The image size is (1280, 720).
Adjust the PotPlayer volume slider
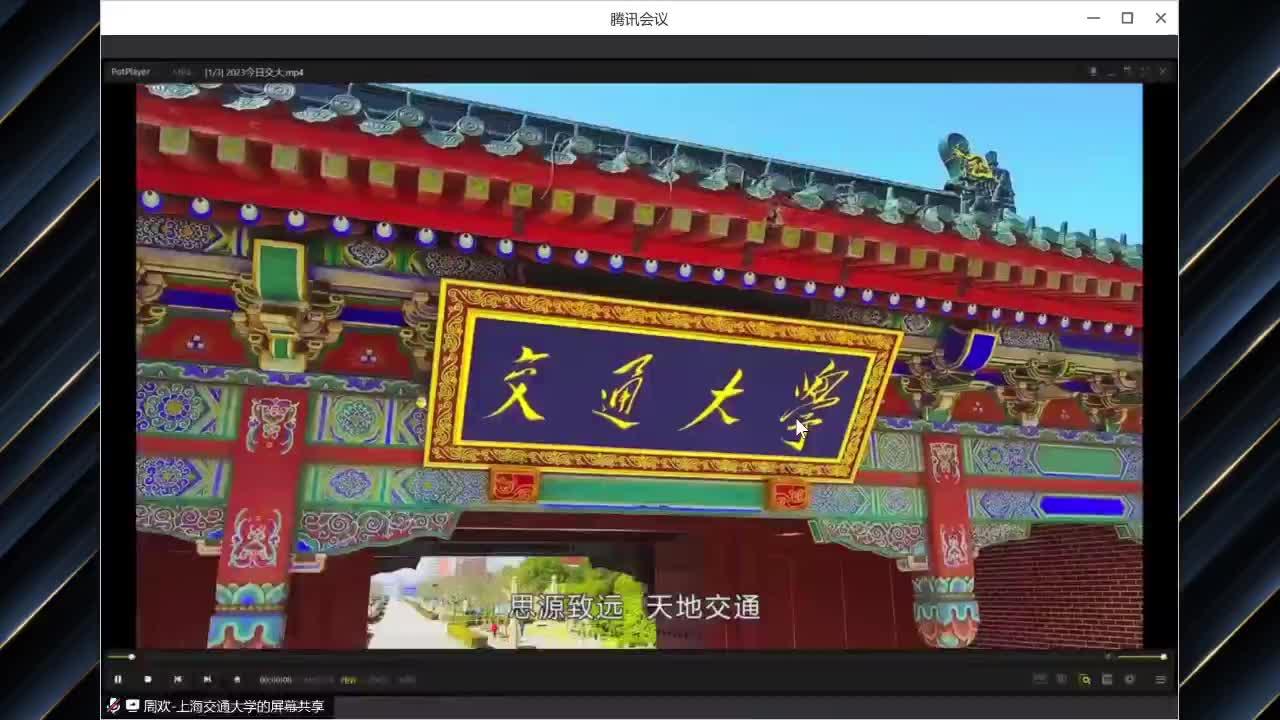click(x=1141, y=657)
